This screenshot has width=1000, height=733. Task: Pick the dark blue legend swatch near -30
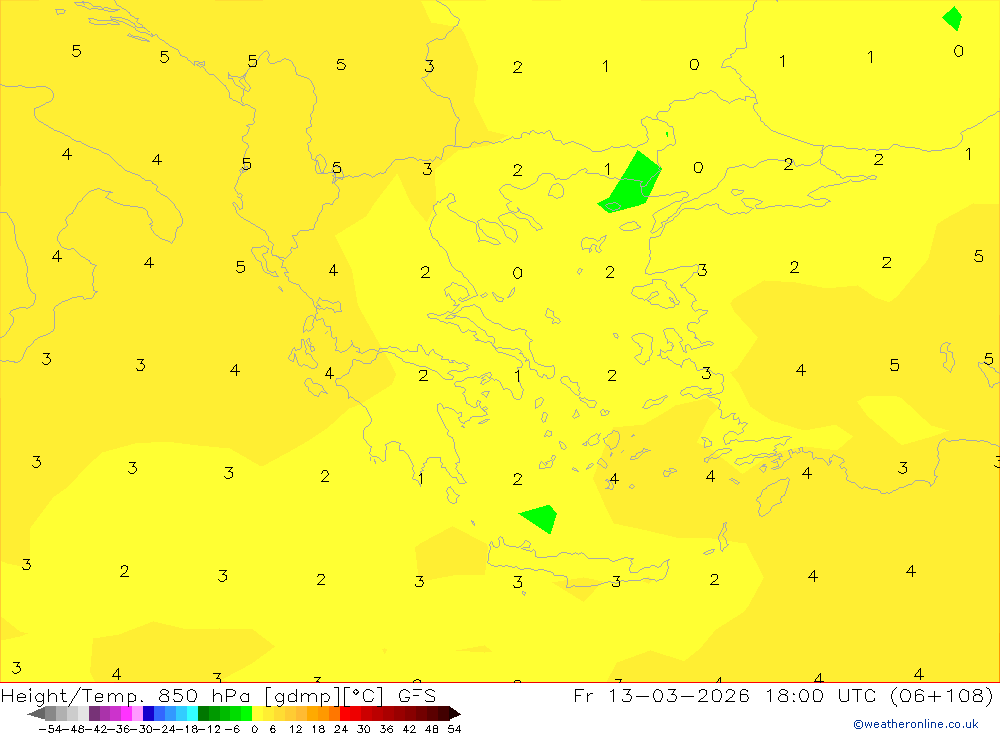(x=148, y=714)
